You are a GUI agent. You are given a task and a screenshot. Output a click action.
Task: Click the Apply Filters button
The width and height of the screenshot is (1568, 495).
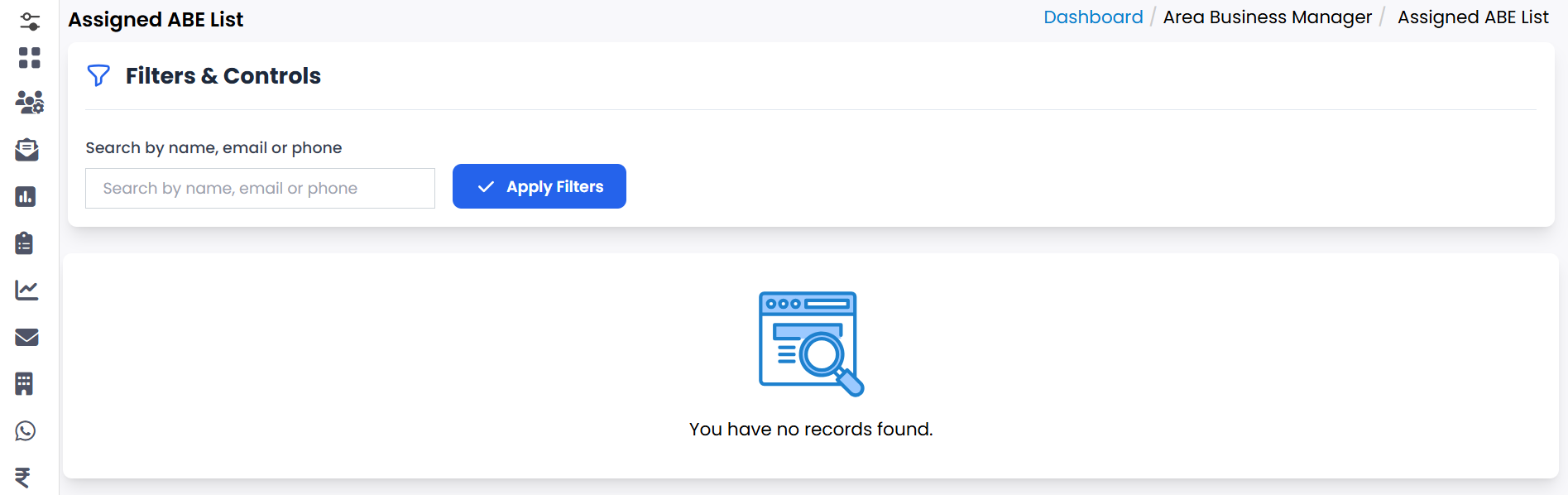[539, 186]
